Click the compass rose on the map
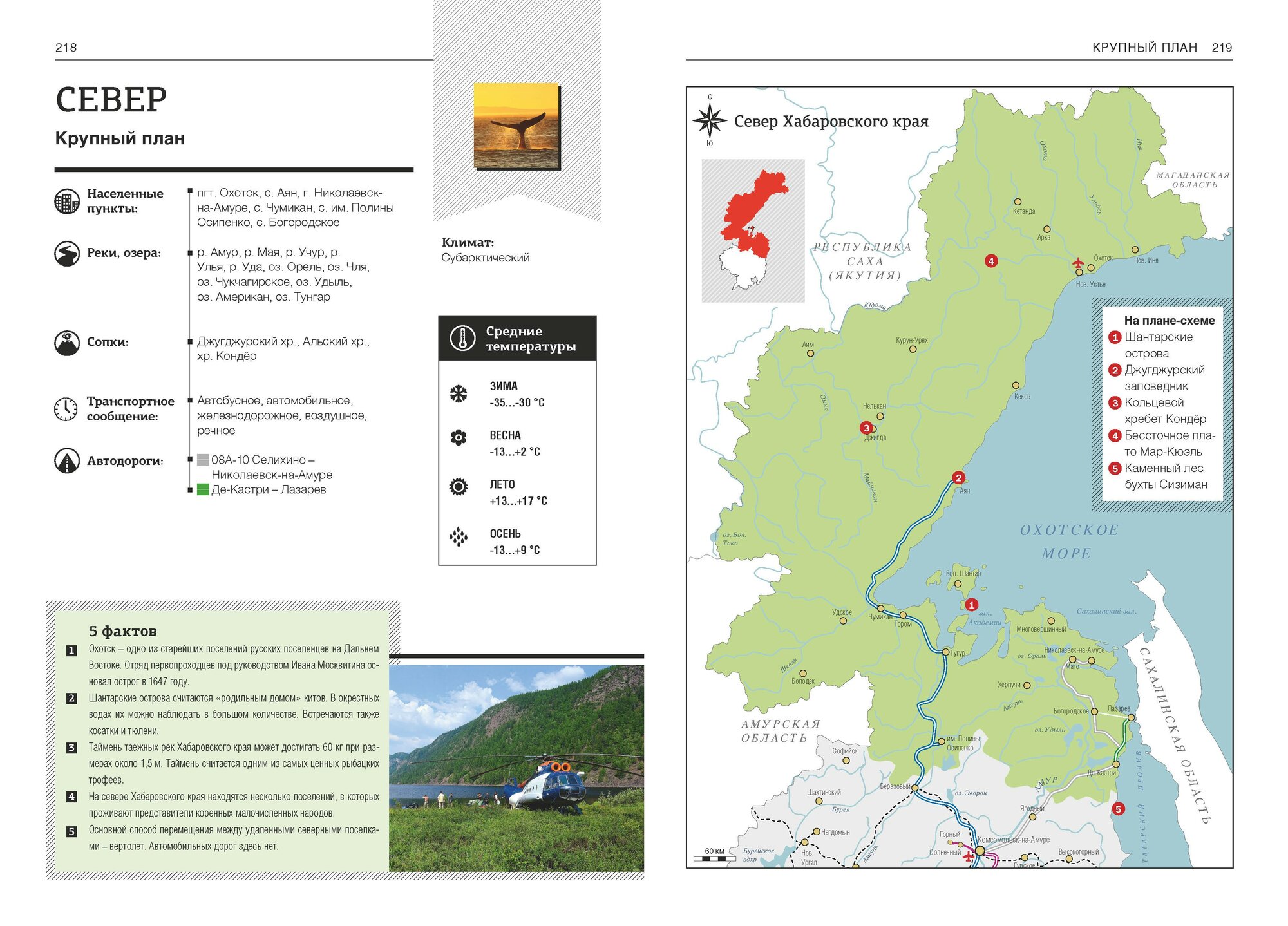 pos(709,120)
